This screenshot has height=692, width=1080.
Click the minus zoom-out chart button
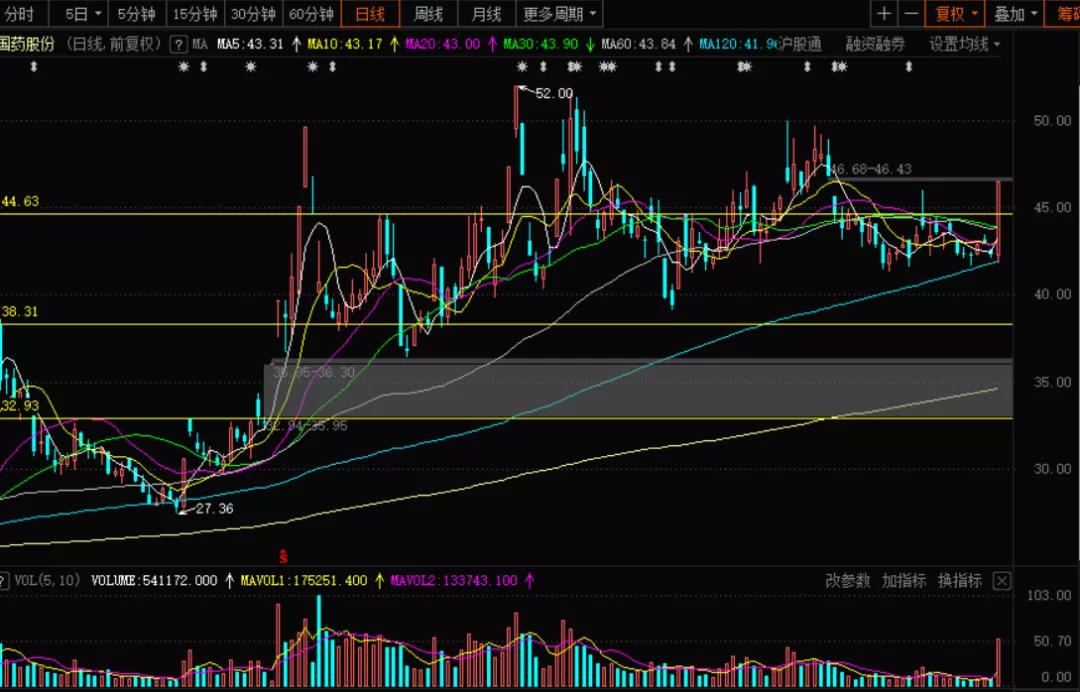pos(911,14)
